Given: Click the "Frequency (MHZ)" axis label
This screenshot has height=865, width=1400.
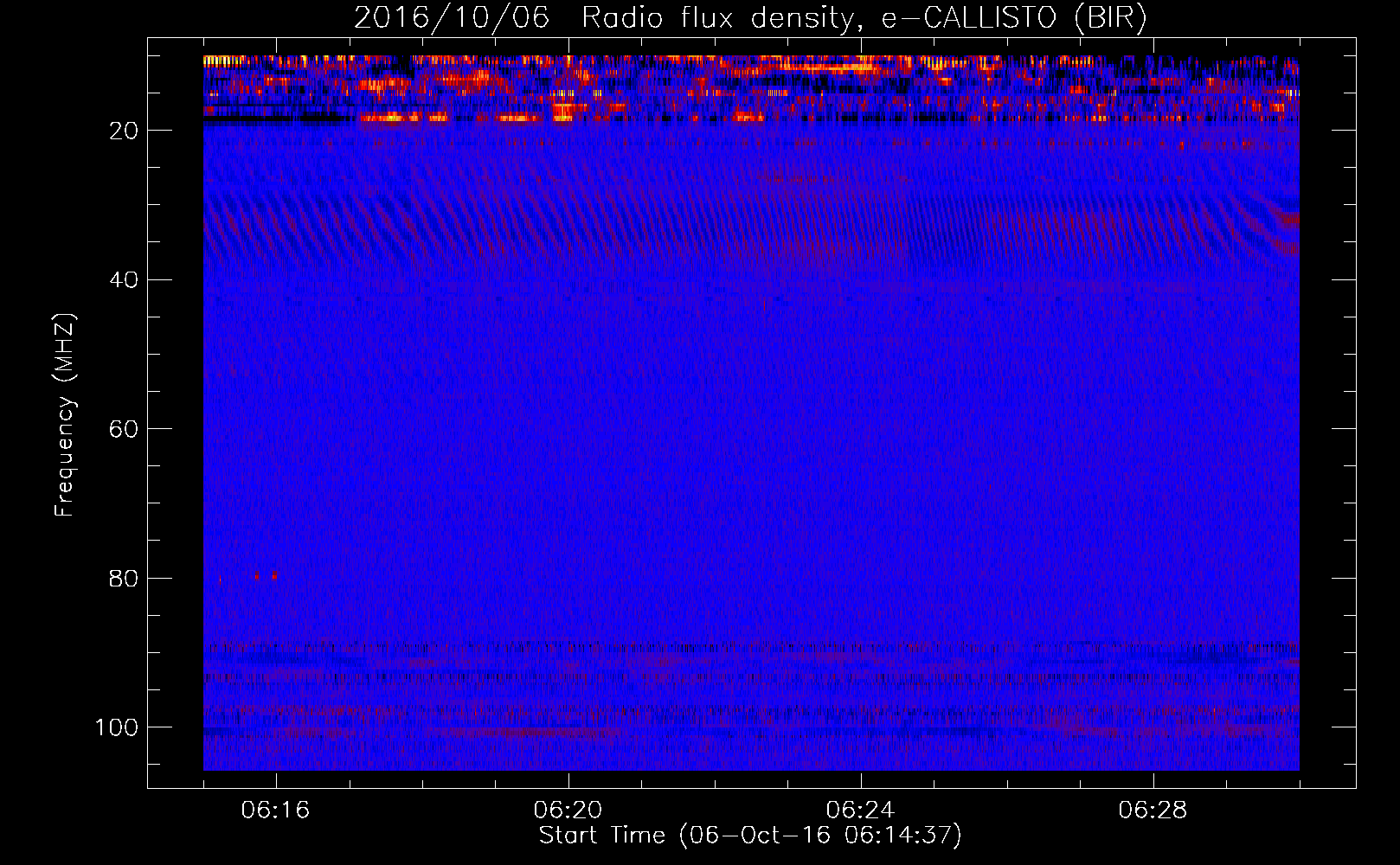Looking at the screenshot, I should coord(65,414).
